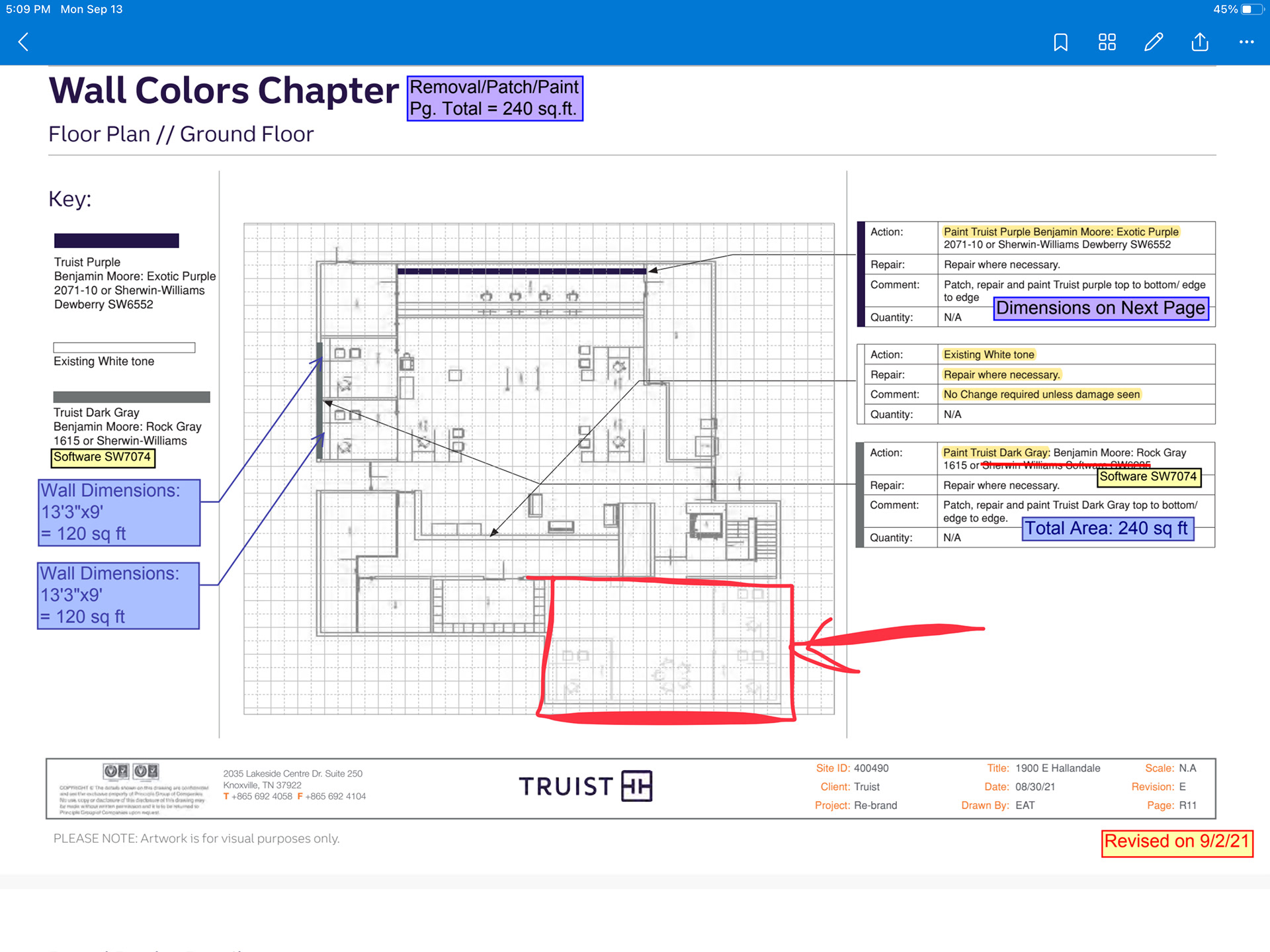Tap the Revised on 9/2/21 stamp
This screenshot has height=952, width=1270.
click(x=1177, y=842)
